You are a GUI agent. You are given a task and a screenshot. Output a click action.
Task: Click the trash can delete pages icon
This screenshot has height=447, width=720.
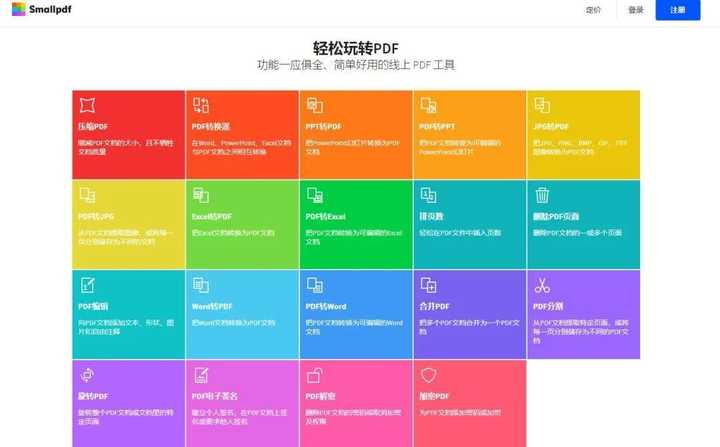(x=542, y=195)
